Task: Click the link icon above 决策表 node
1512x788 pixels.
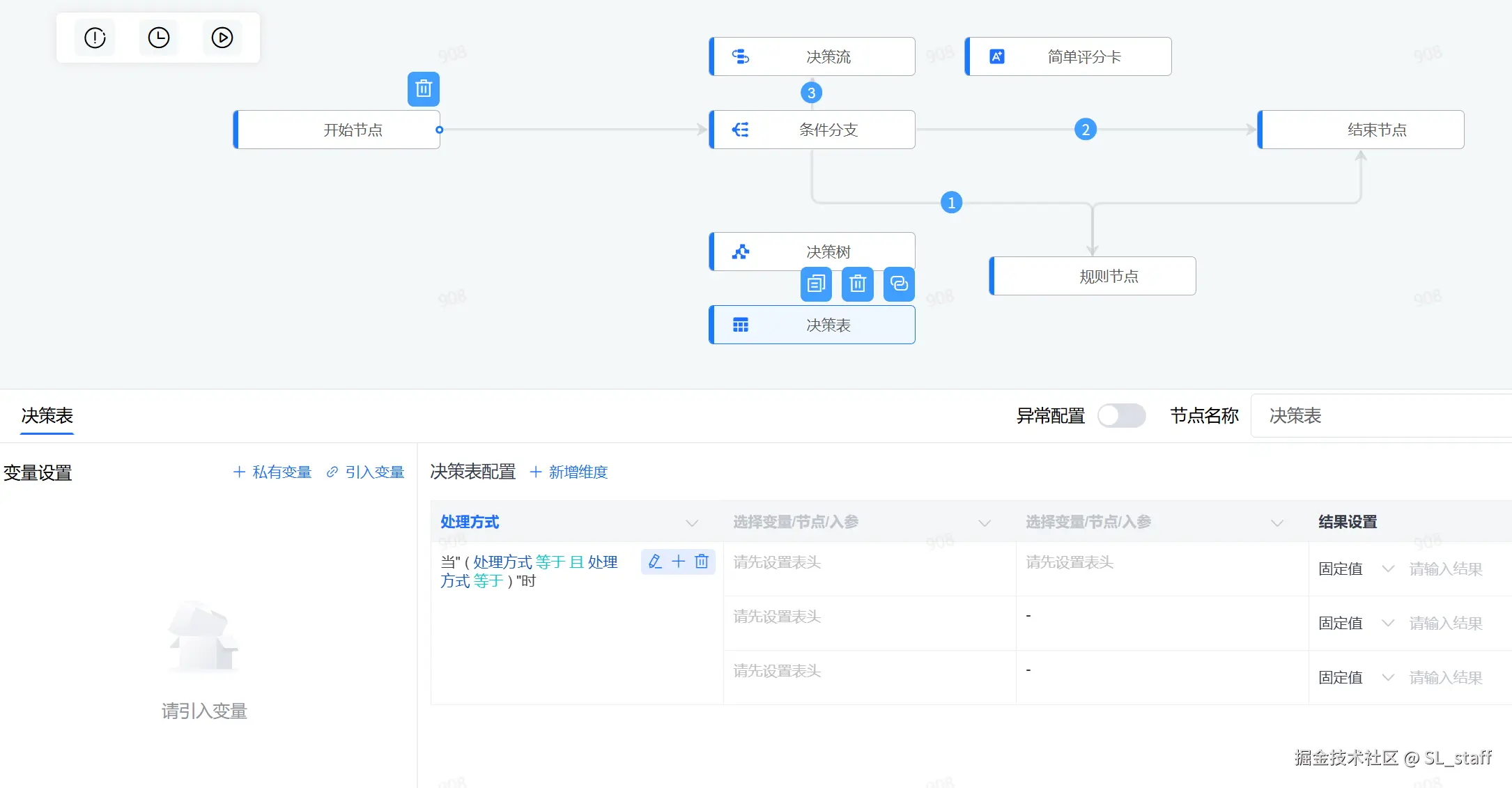Action: [x=899, y=284]
